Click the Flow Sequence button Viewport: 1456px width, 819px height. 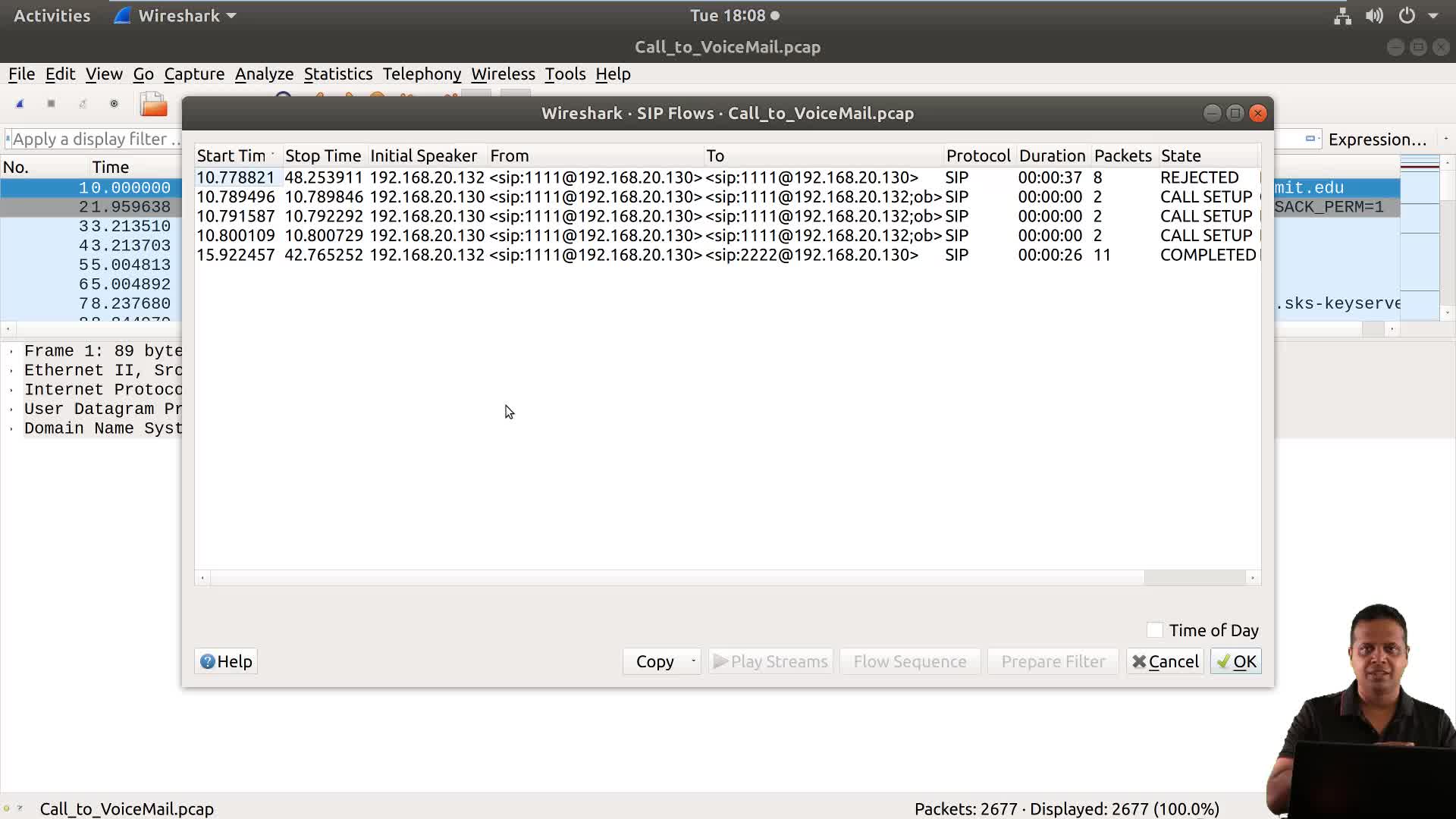pyautogui.click(x=909, y=661)
